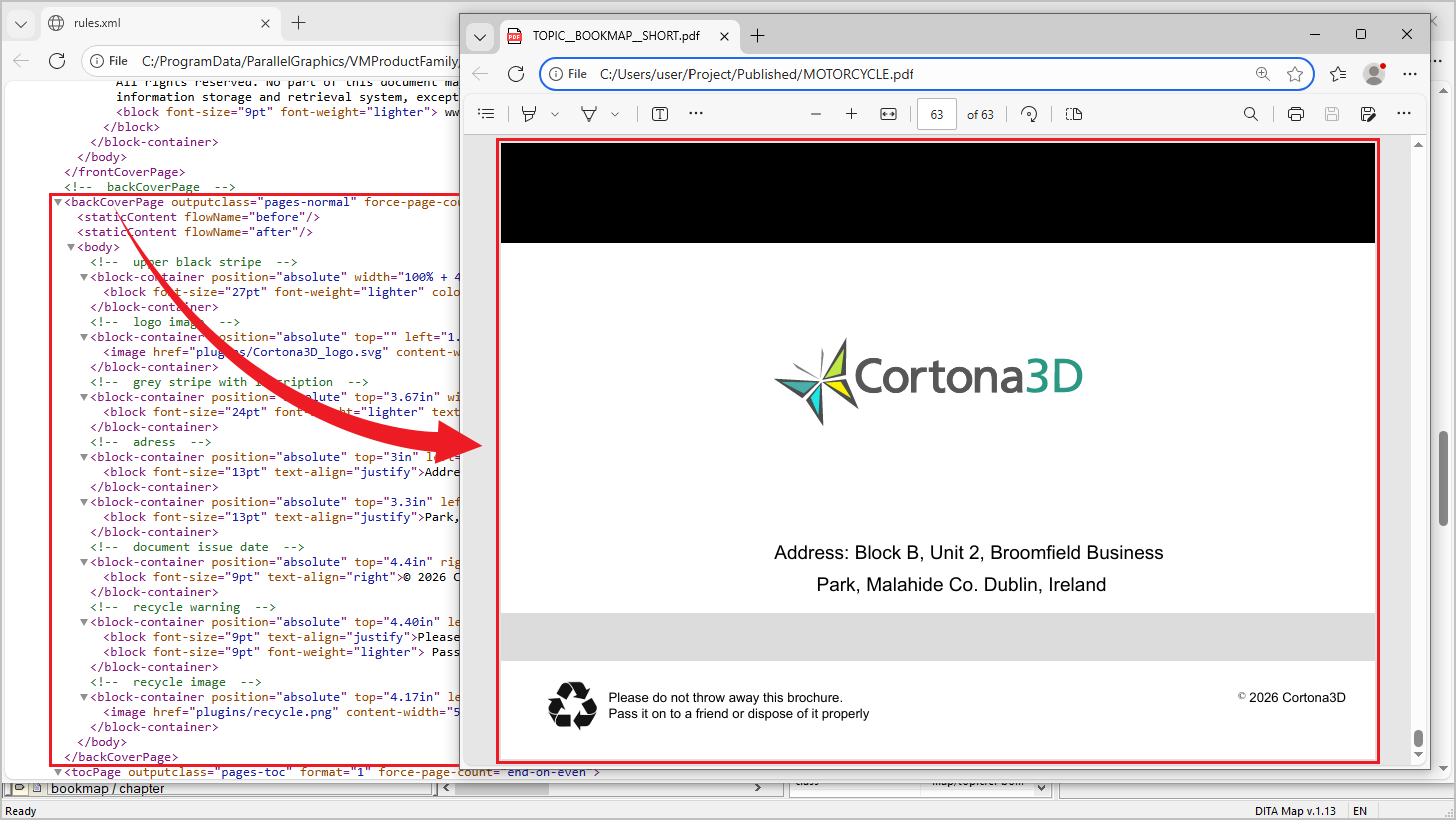Select the Add text tool

click(x=660, y=114)
